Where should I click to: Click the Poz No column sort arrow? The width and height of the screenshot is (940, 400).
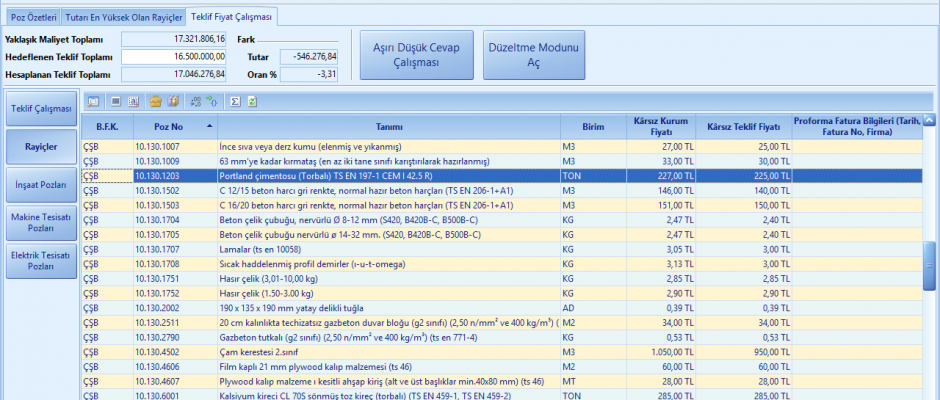coord(209,126)
